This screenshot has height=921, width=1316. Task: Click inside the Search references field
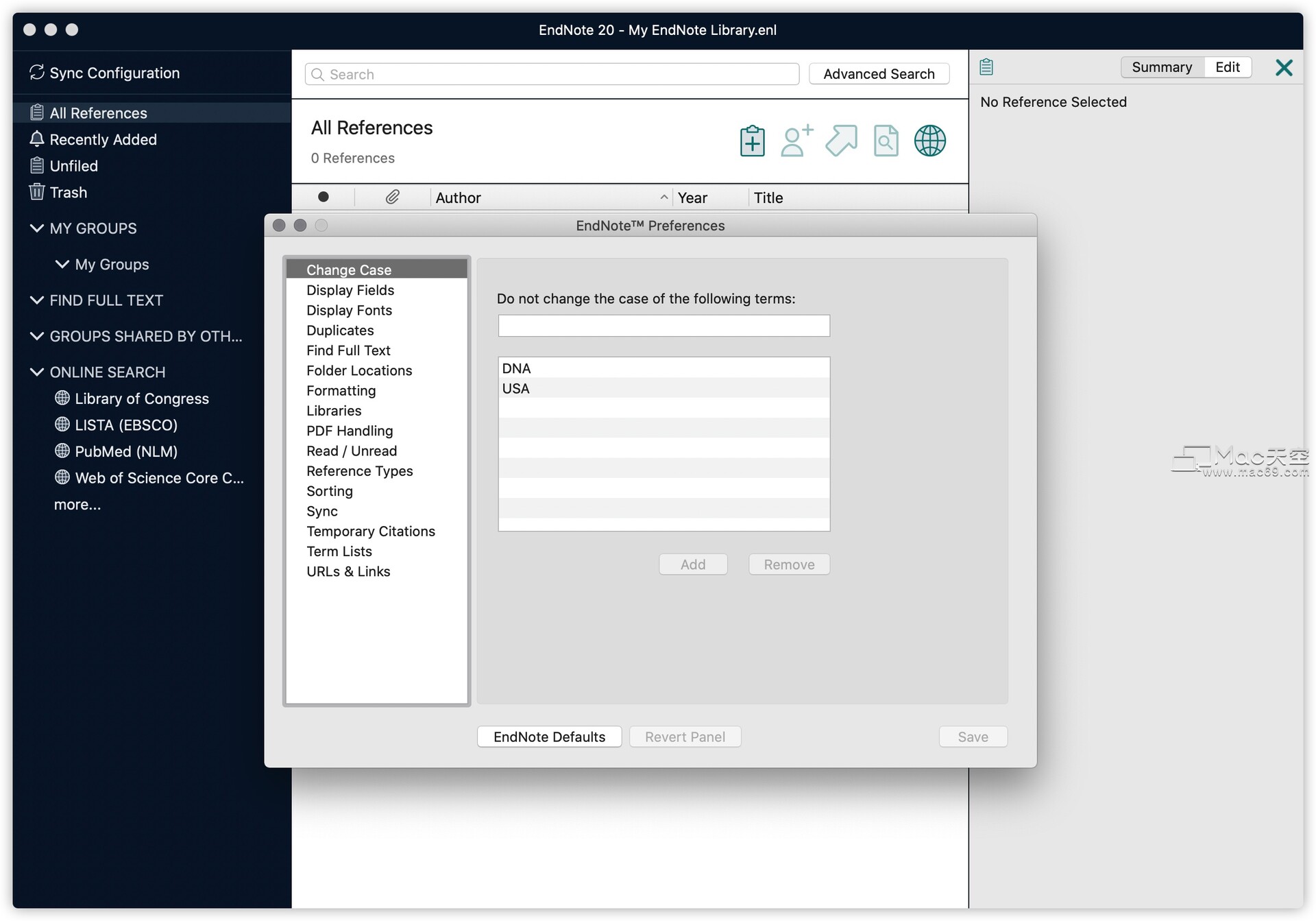click(548, 73)
